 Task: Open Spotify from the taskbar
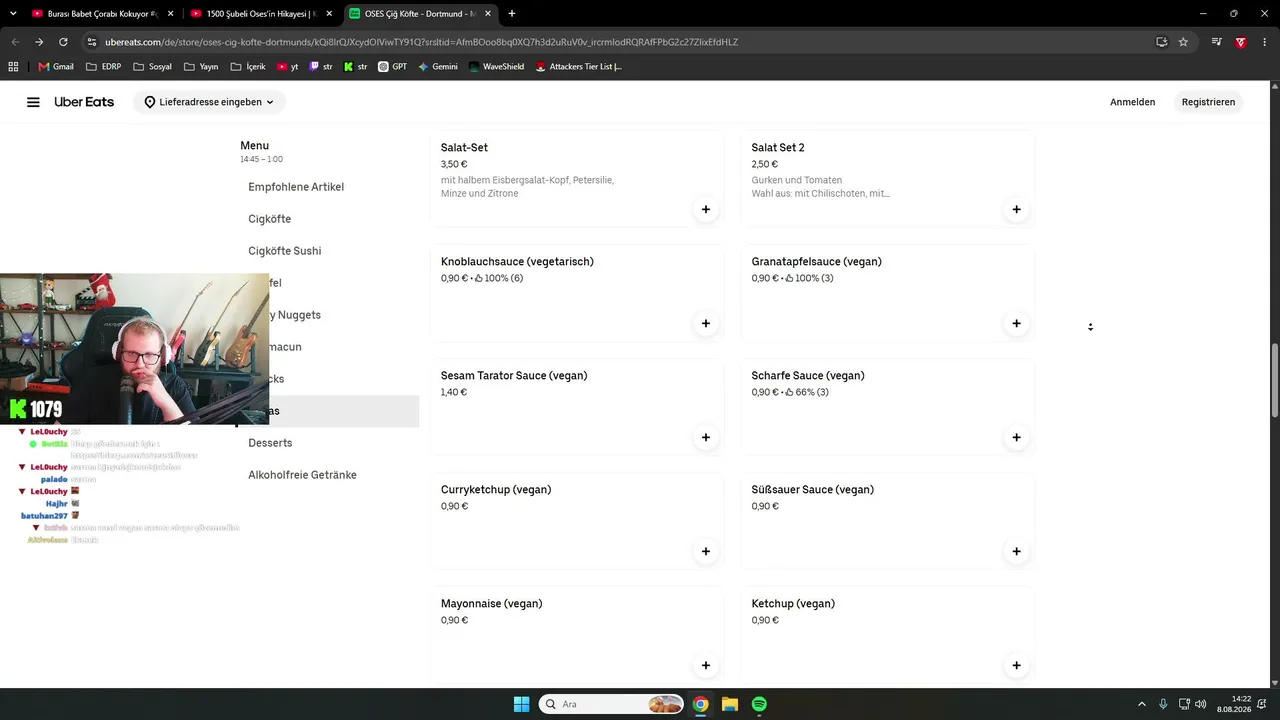(x=759, y=704)
